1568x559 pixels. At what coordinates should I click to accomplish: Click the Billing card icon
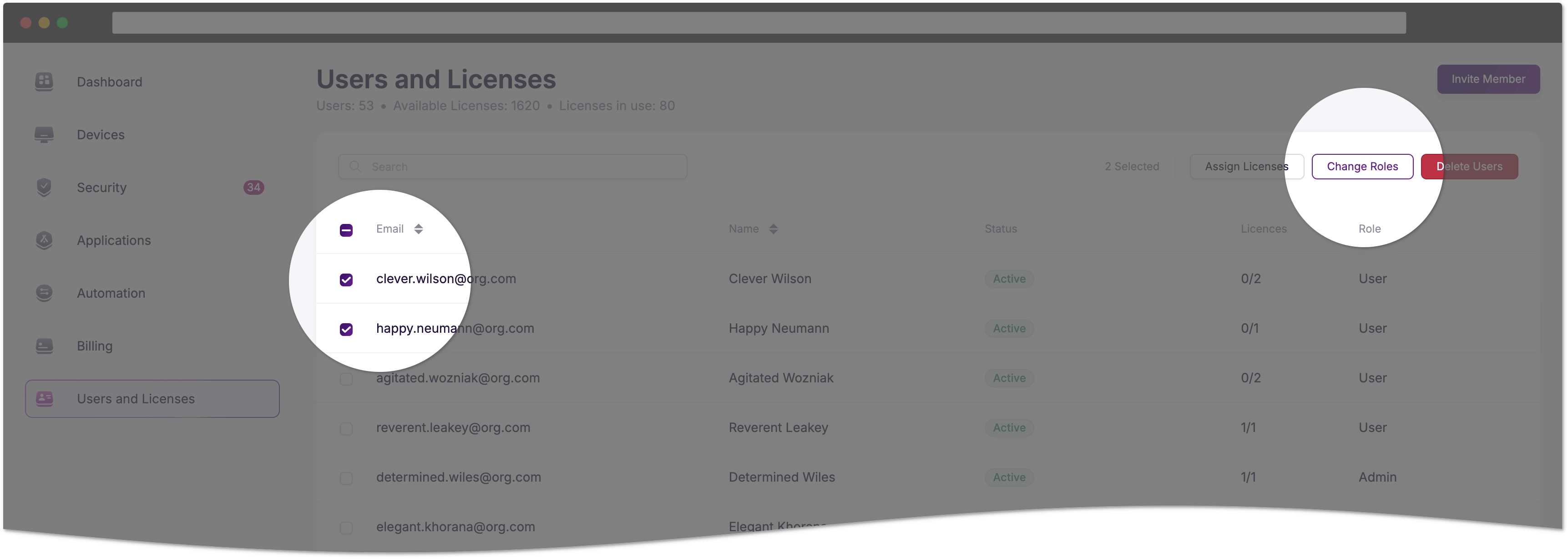click(44, 346)
